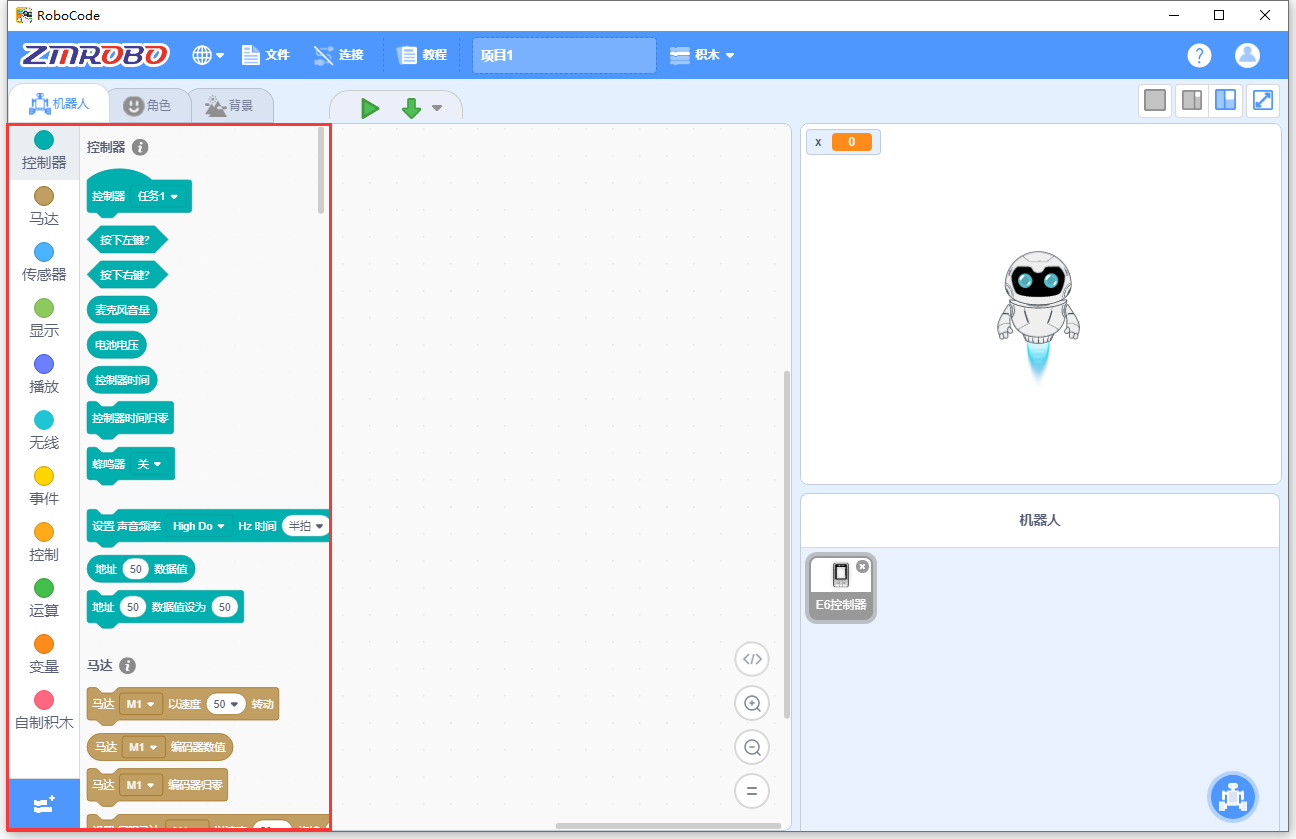
Task: Enter fullscreen stage mode
Action: (x=1263, y=100)
